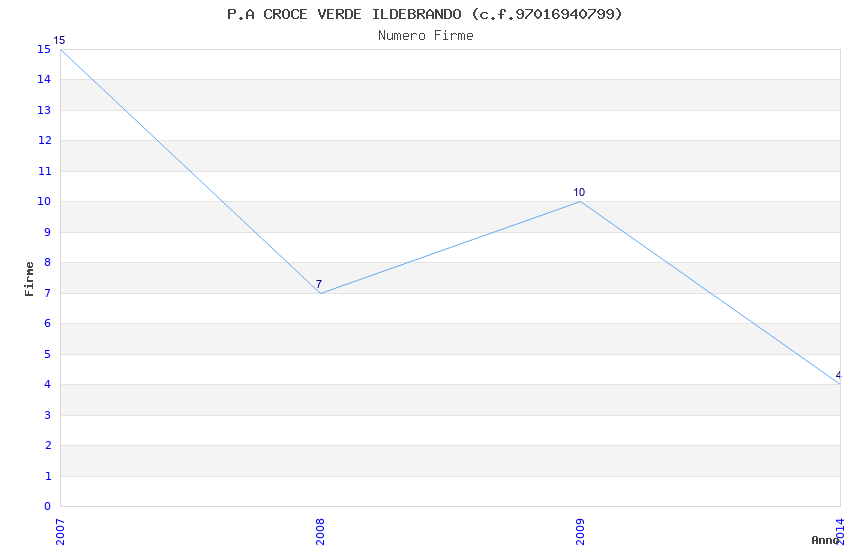Click the 2009 x-axis year label

point(580,532)
